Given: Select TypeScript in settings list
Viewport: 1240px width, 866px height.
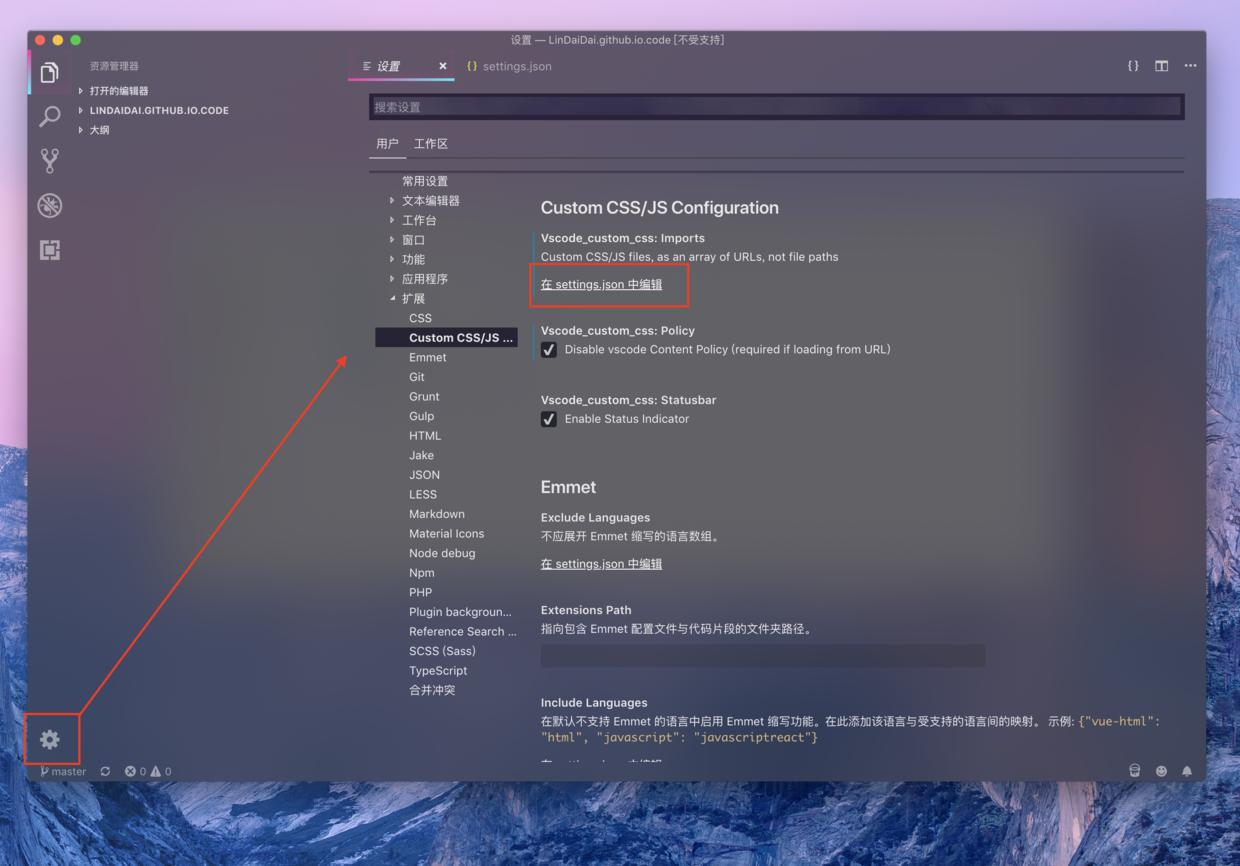Looking at the screenshot, I should pos(438,671).
